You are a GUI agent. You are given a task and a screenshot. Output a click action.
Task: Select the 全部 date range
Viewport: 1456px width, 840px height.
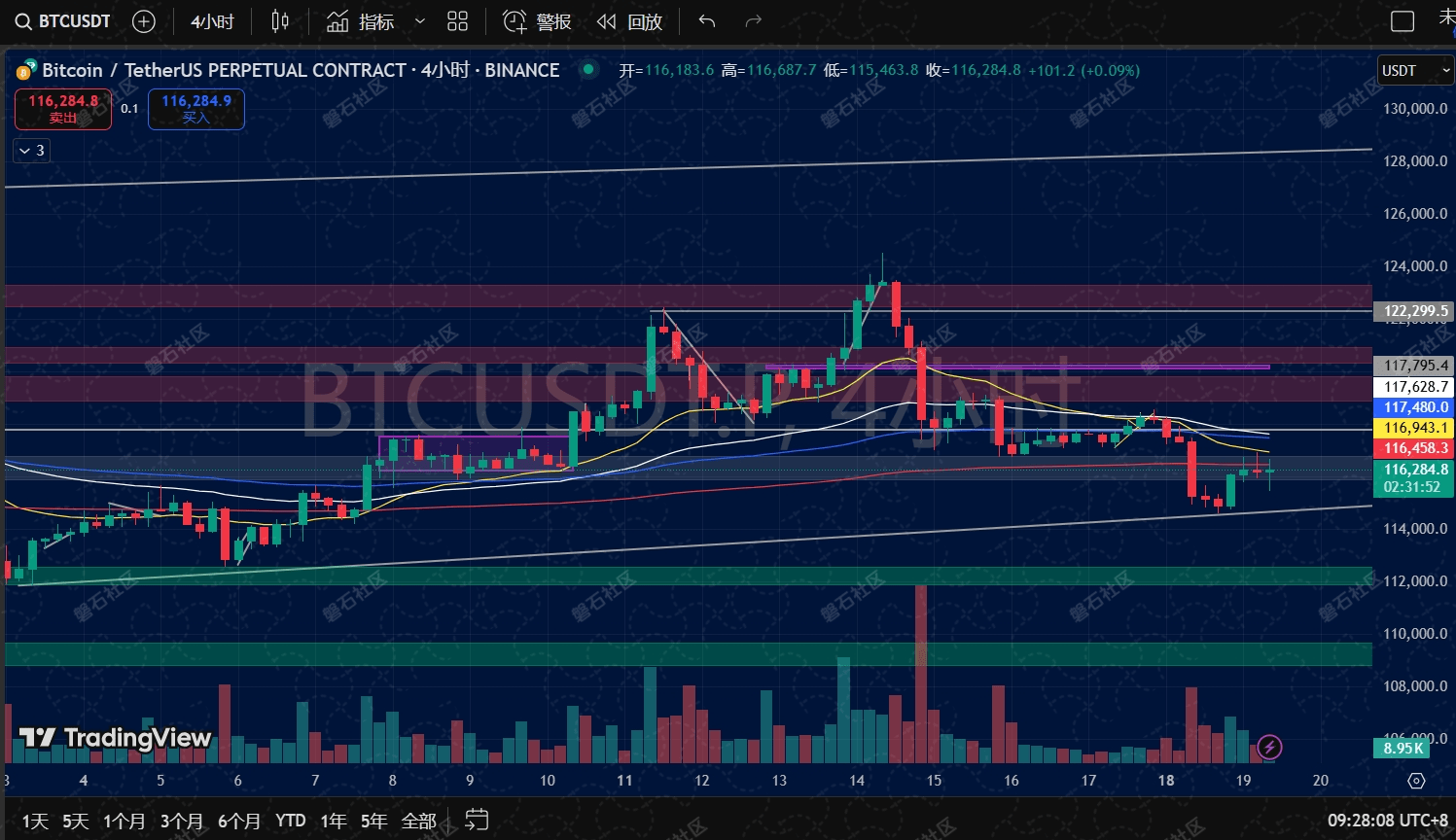click(418, 822)
